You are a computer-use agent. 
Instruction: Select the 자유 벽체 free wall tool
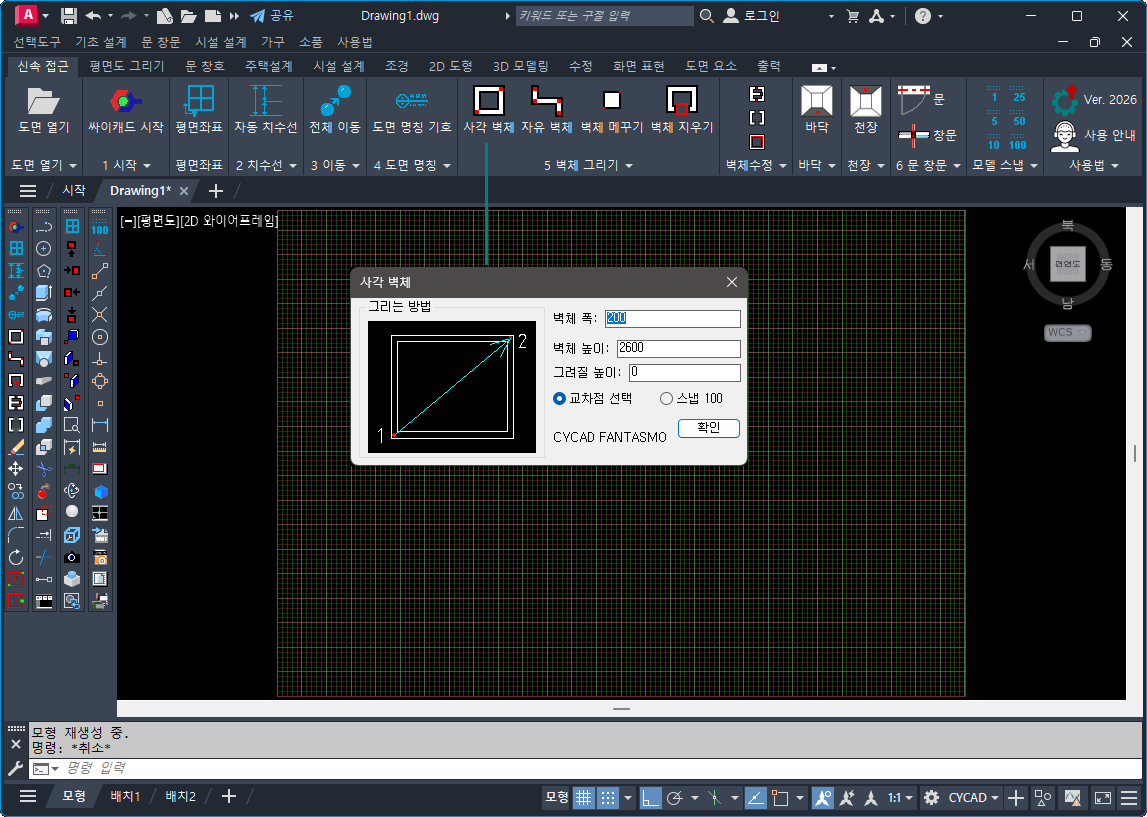click(x=547, y=101)
